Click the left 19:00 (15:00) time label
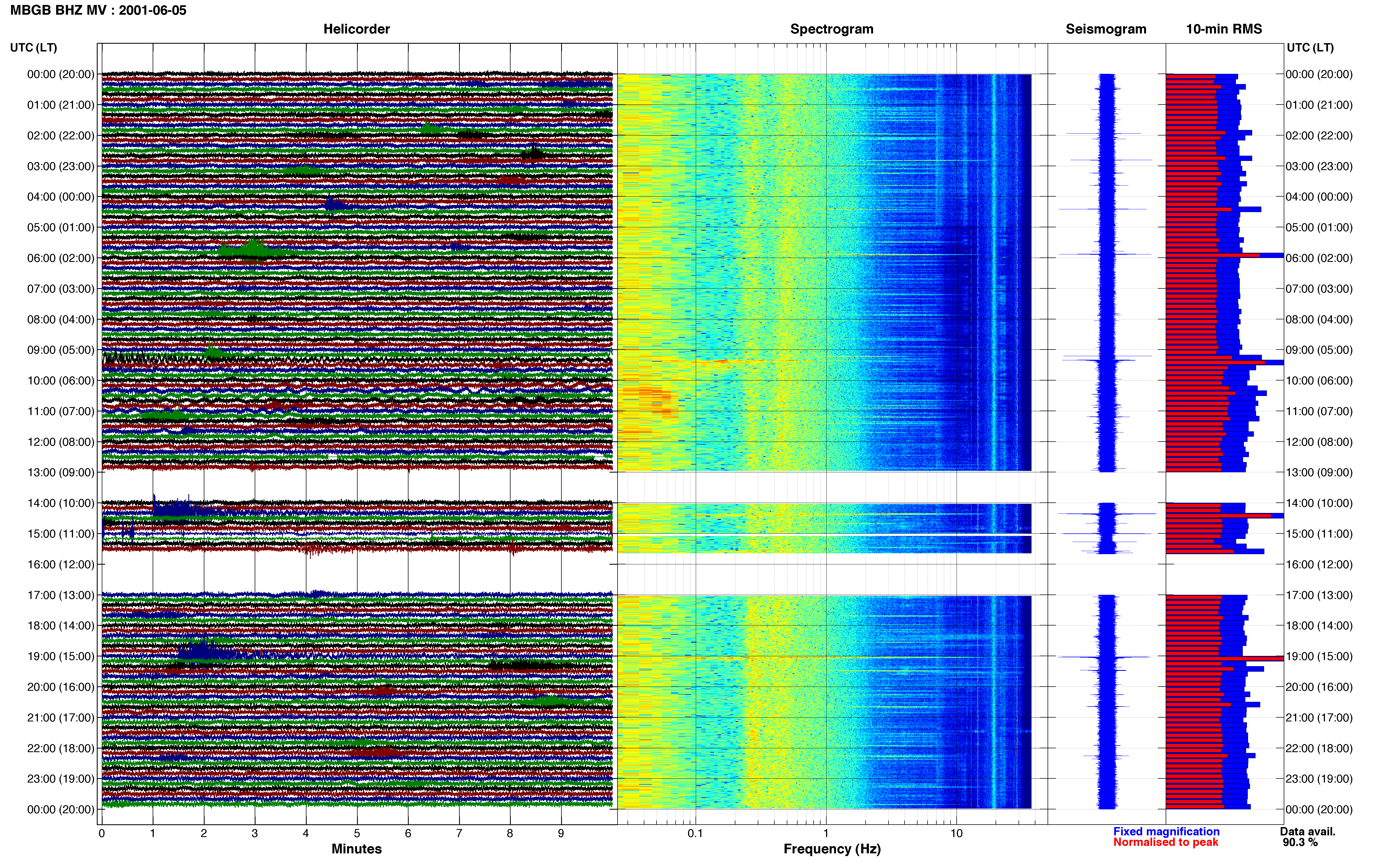Screen dimensions: 1388x868 (61, 657)
